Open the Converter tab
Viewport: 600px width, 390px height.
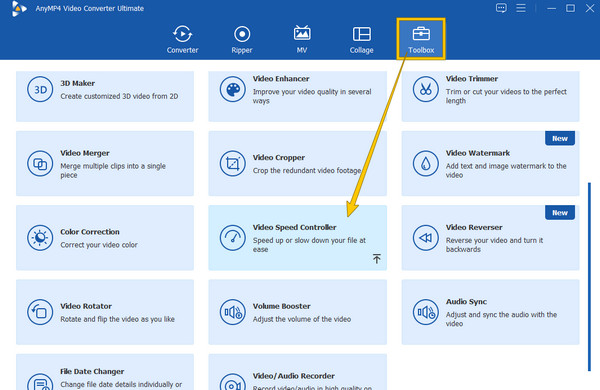(182, 39)
